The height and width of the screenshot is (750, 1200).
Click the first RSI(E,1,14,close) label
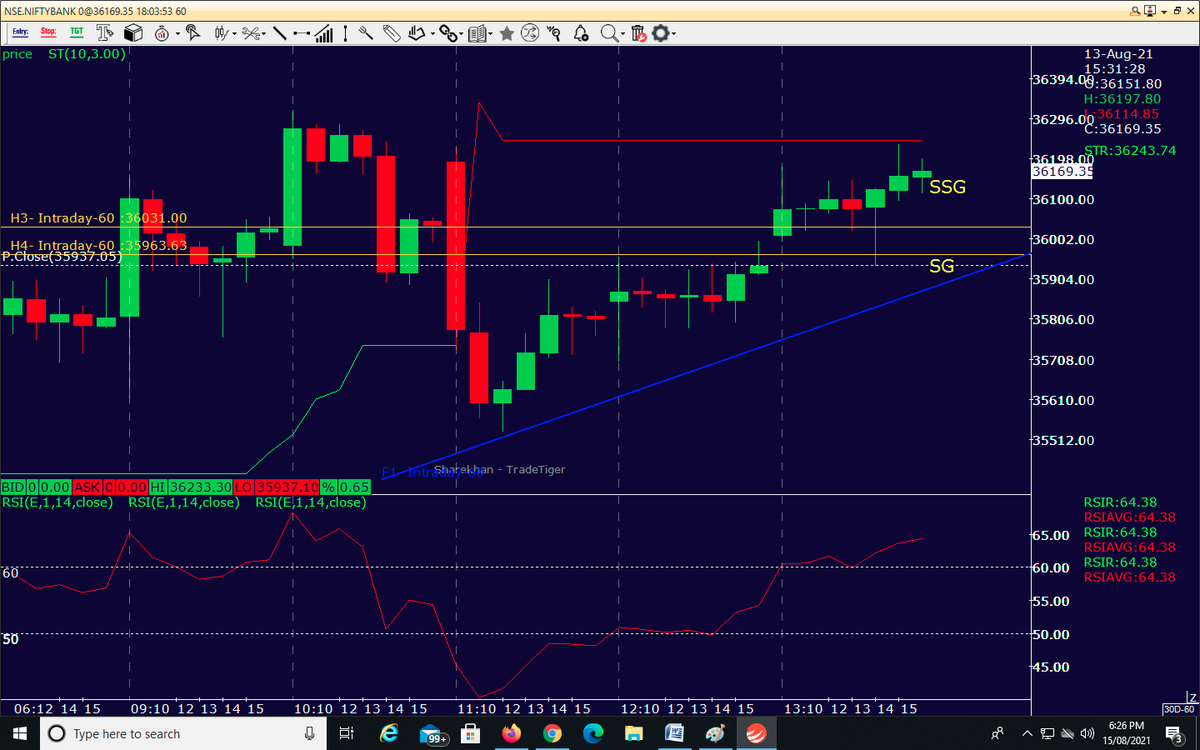coord(58,502)
